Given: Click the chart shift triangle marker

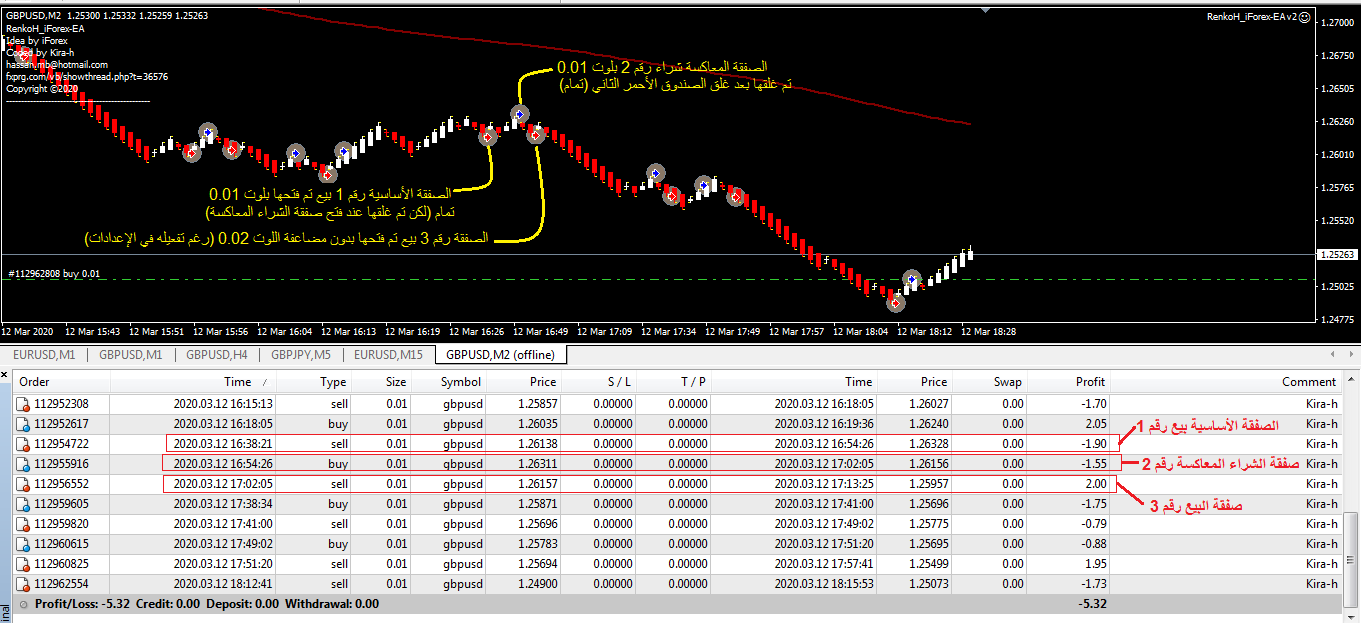Looking at the screenshot, I should (987, 10).
